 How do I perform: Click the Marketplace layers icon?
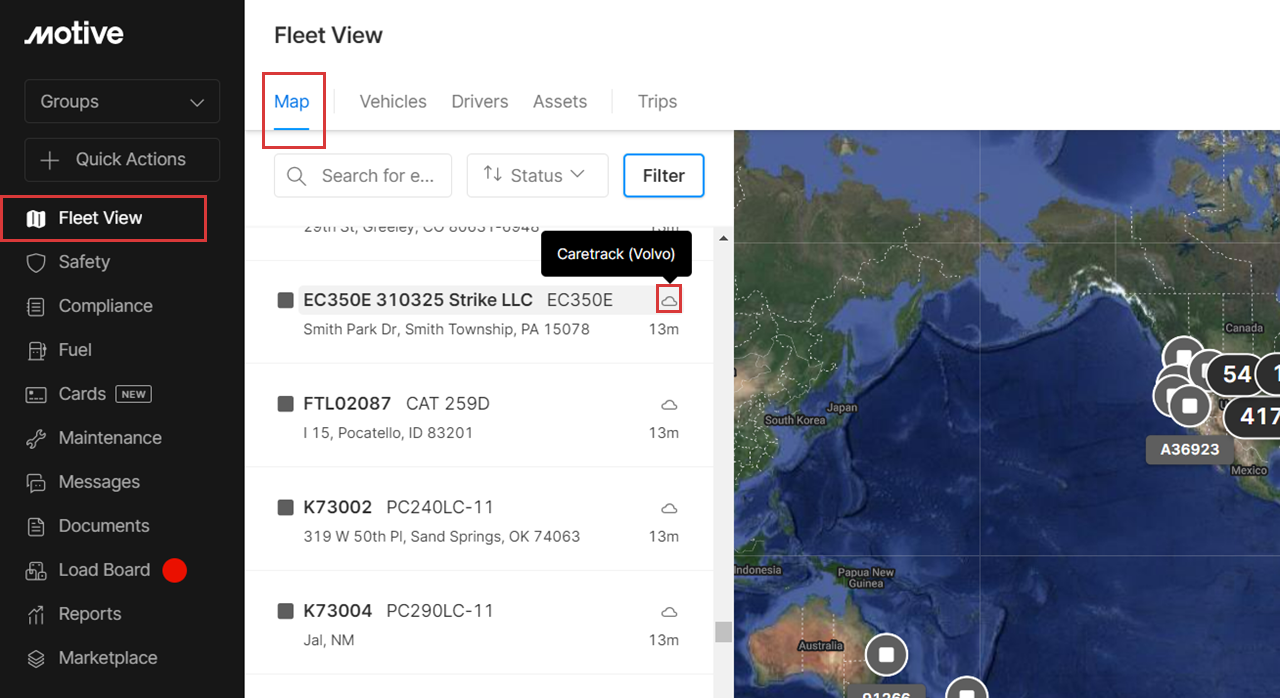pyautogui.click(x=36, y=658)
